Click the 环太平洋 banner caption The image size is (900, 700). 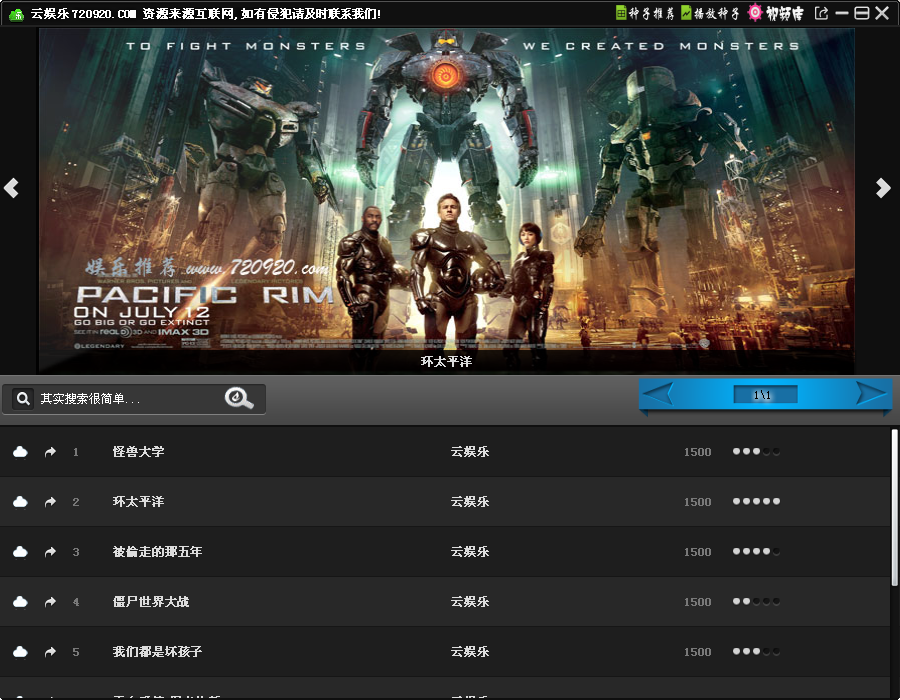tap(446, 361)
